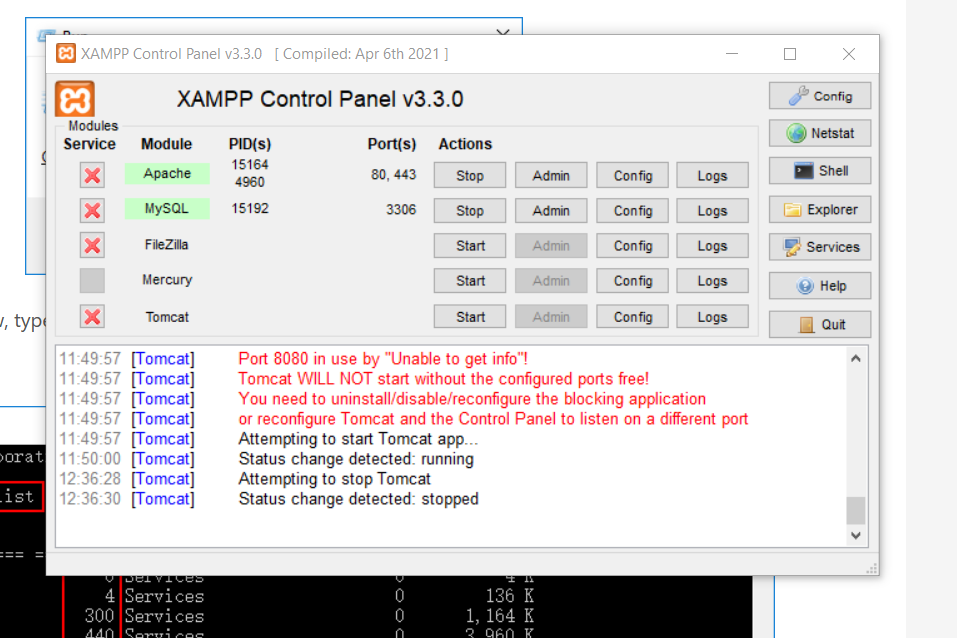Open Config for the MySQL module
Image resolution: width=957 pixels, height=638 pixels.
click(632, 210)
